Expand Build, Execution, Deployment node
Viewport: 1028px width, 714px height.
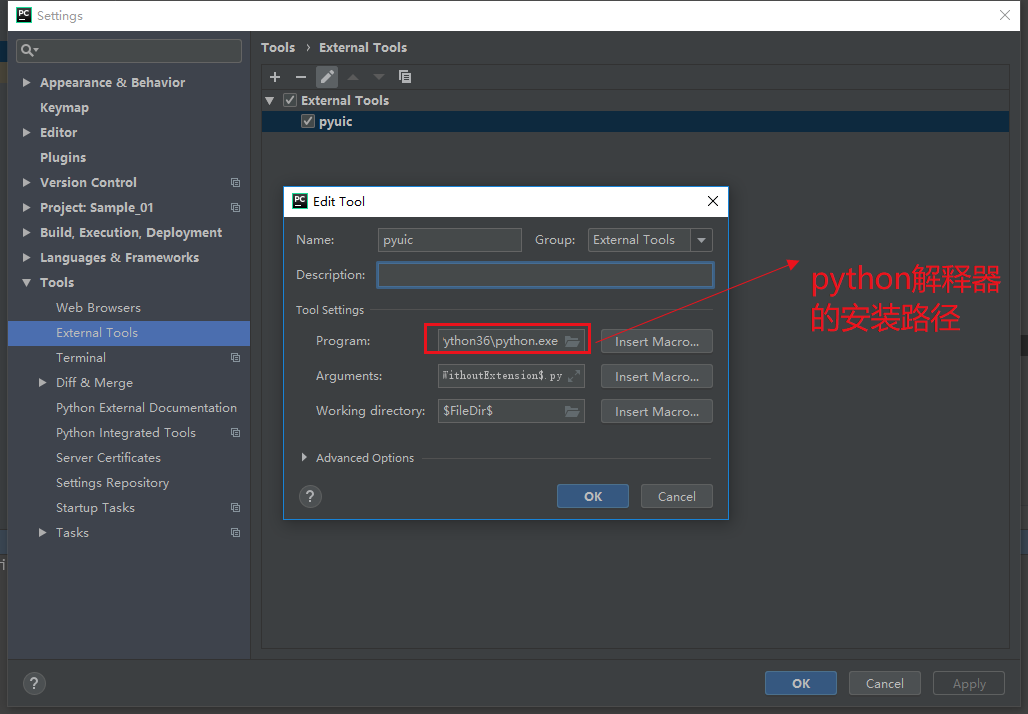click(26, 232)
